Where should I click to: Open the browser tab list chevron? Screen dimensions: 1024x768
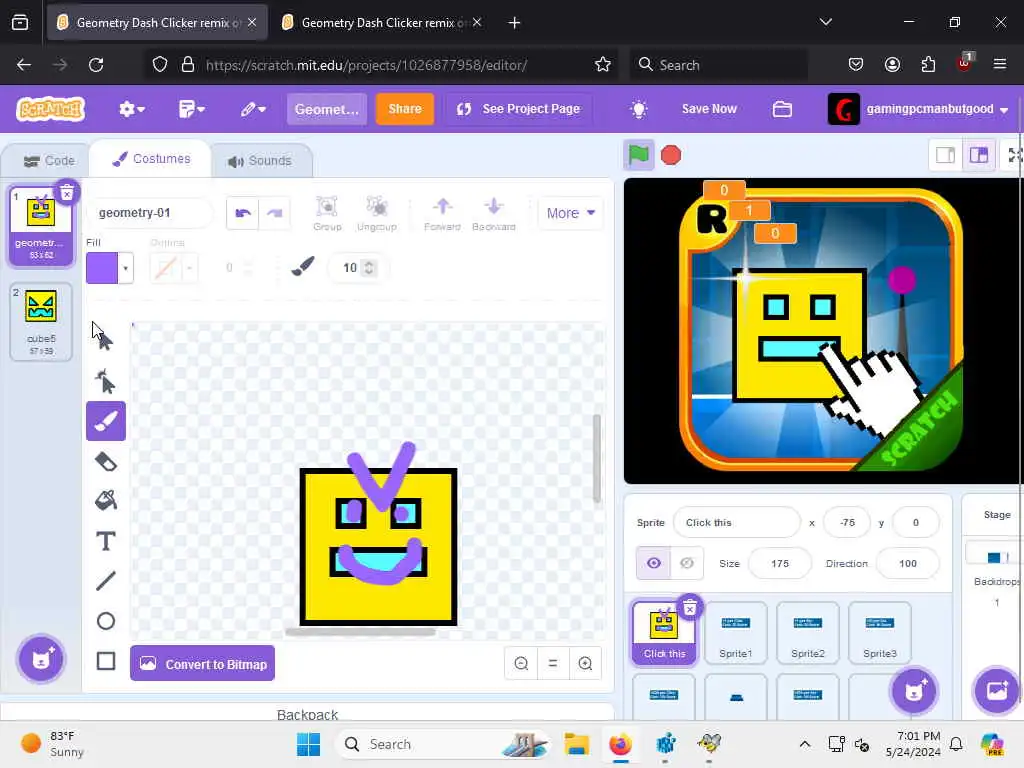point(825,22)
